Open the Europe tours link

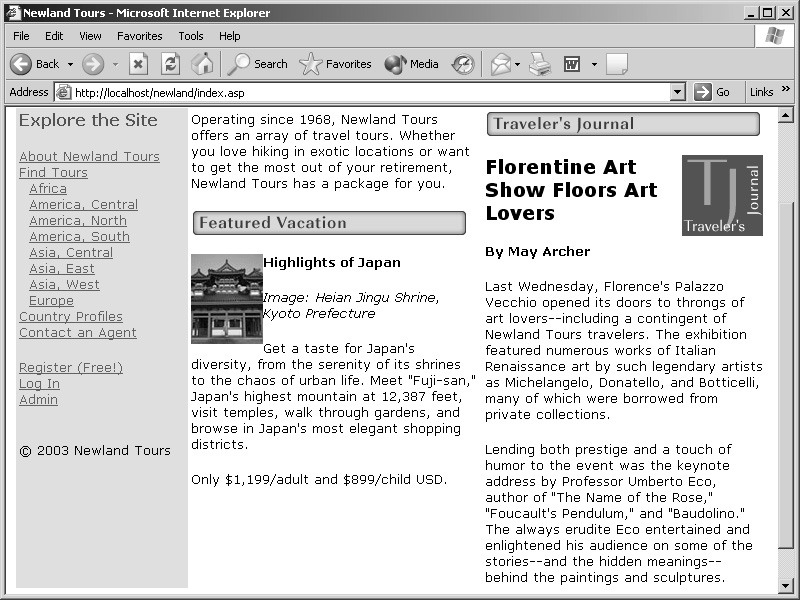[52, 301]
